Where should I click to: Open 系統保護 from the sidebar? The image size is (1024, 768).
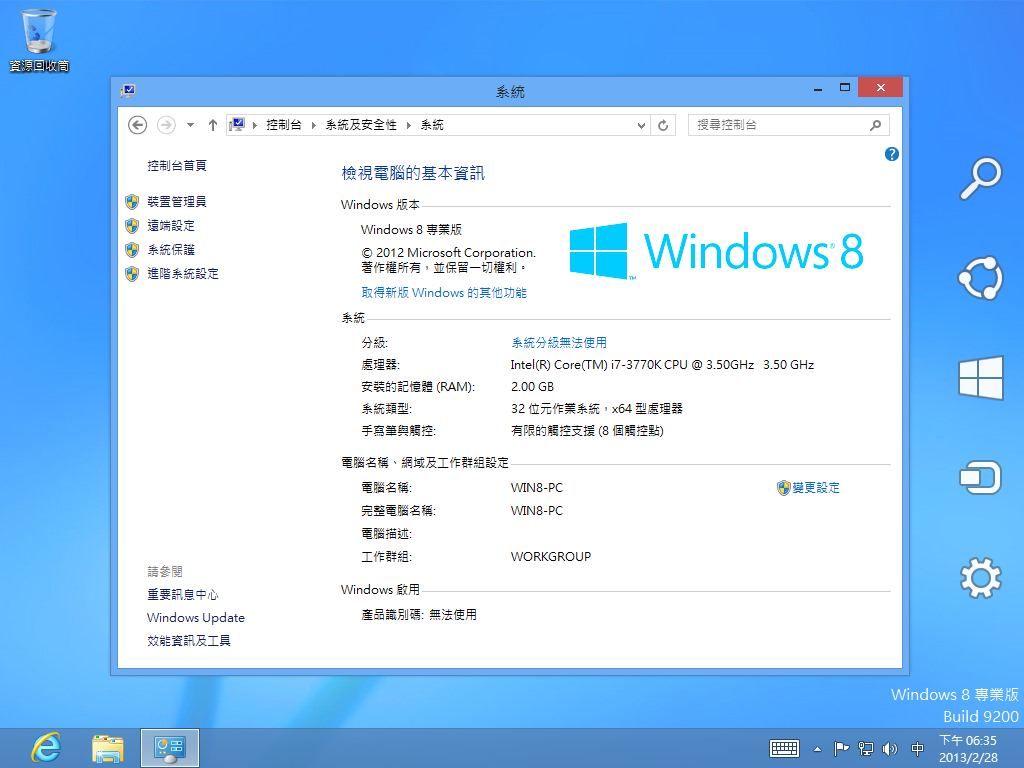(171, 250)
